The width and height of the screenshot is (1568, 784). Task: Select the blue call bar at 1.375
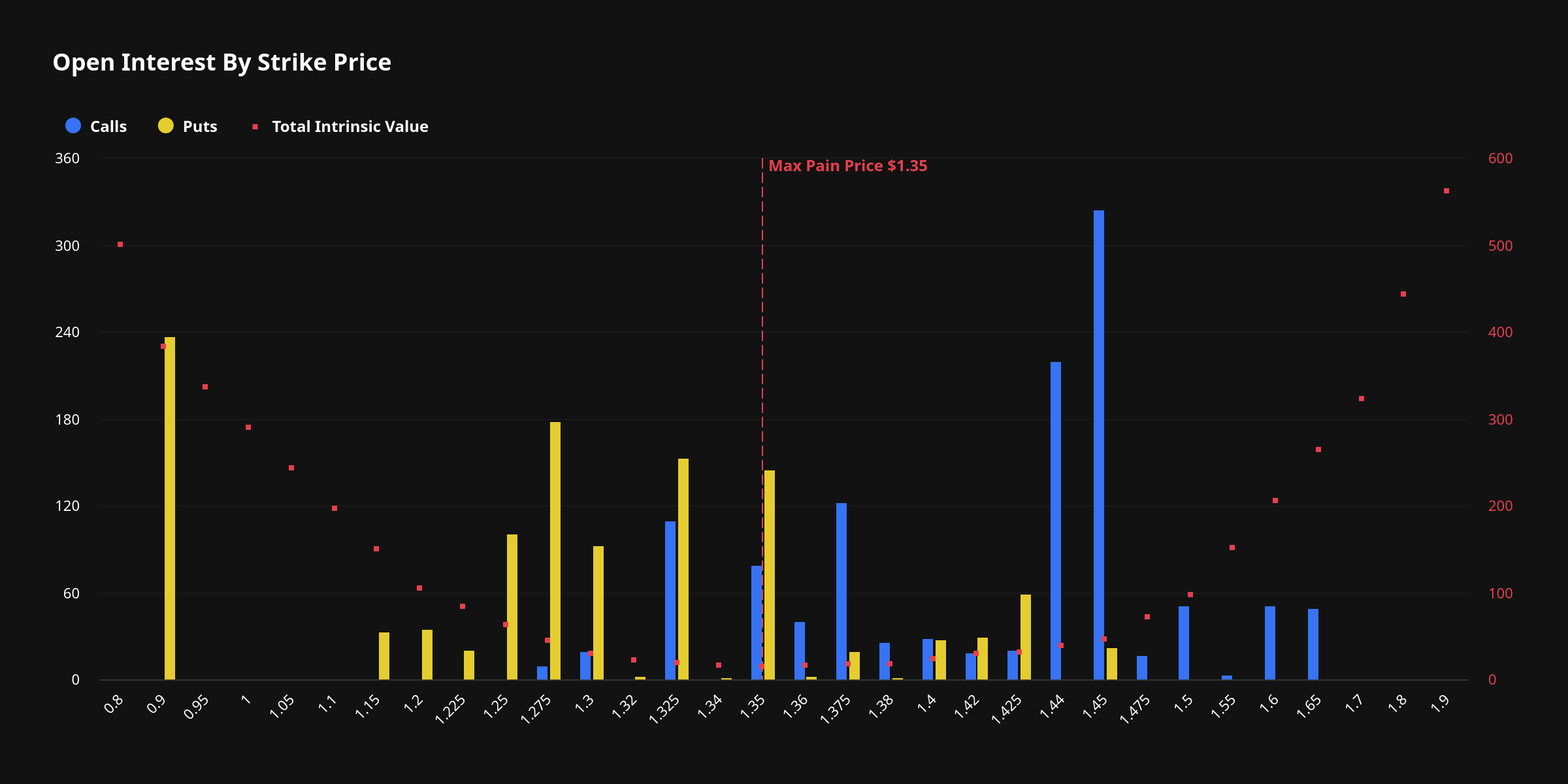click(842, 588)
